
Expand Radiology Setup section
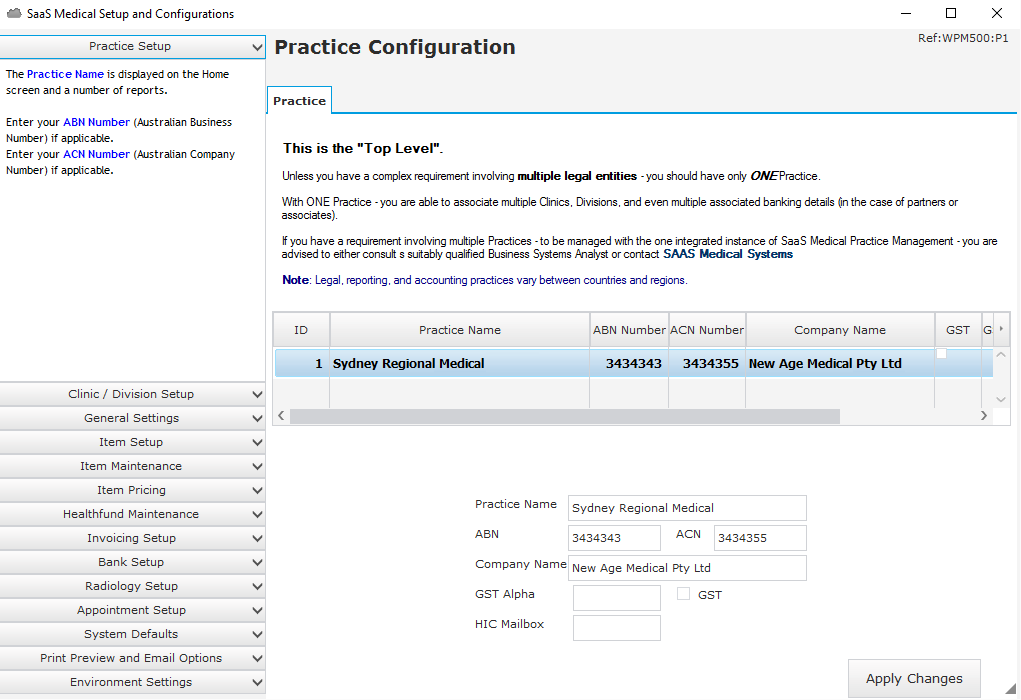[132, 586]
